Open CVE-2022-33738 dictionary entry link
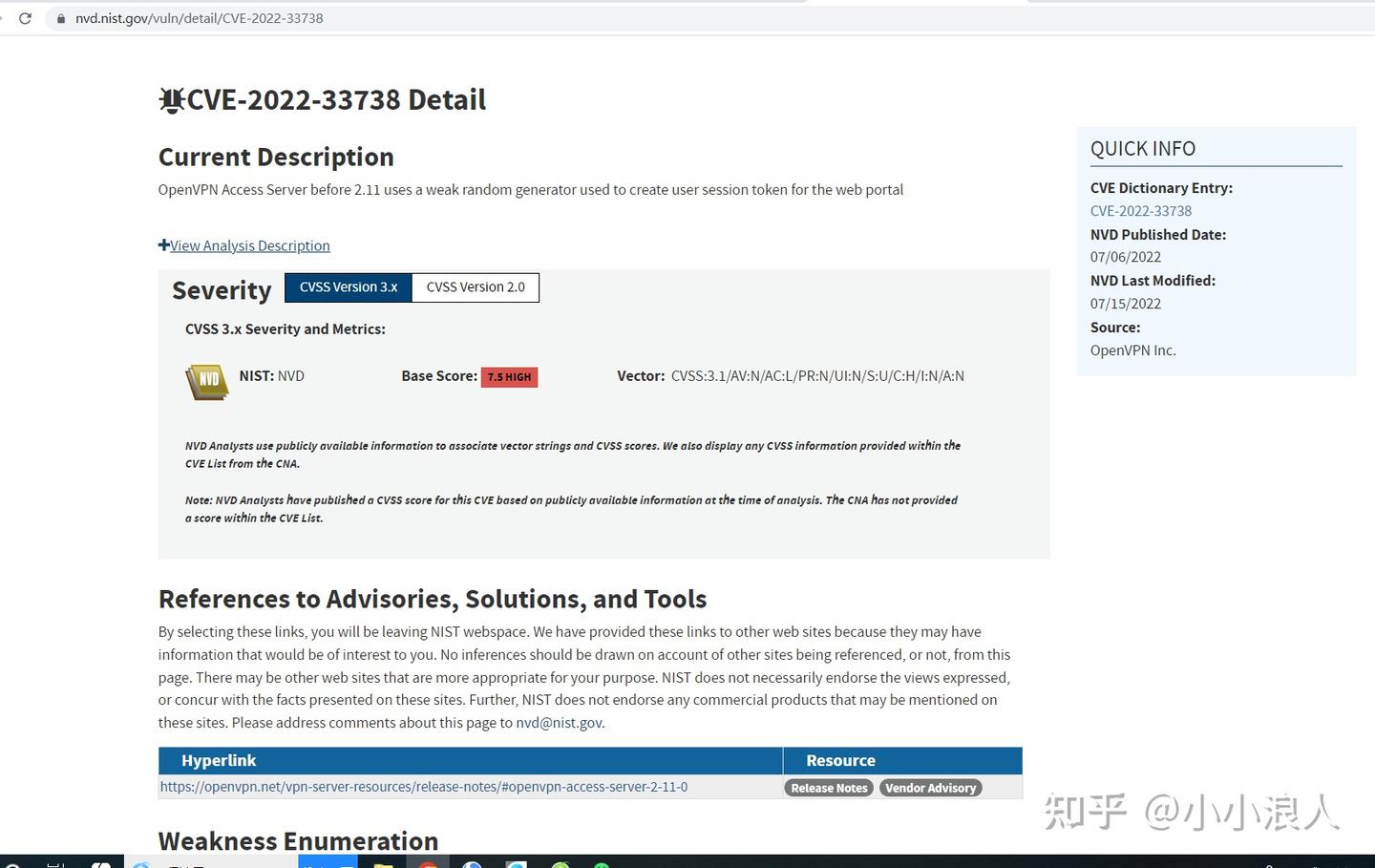 pos(1141,211)
